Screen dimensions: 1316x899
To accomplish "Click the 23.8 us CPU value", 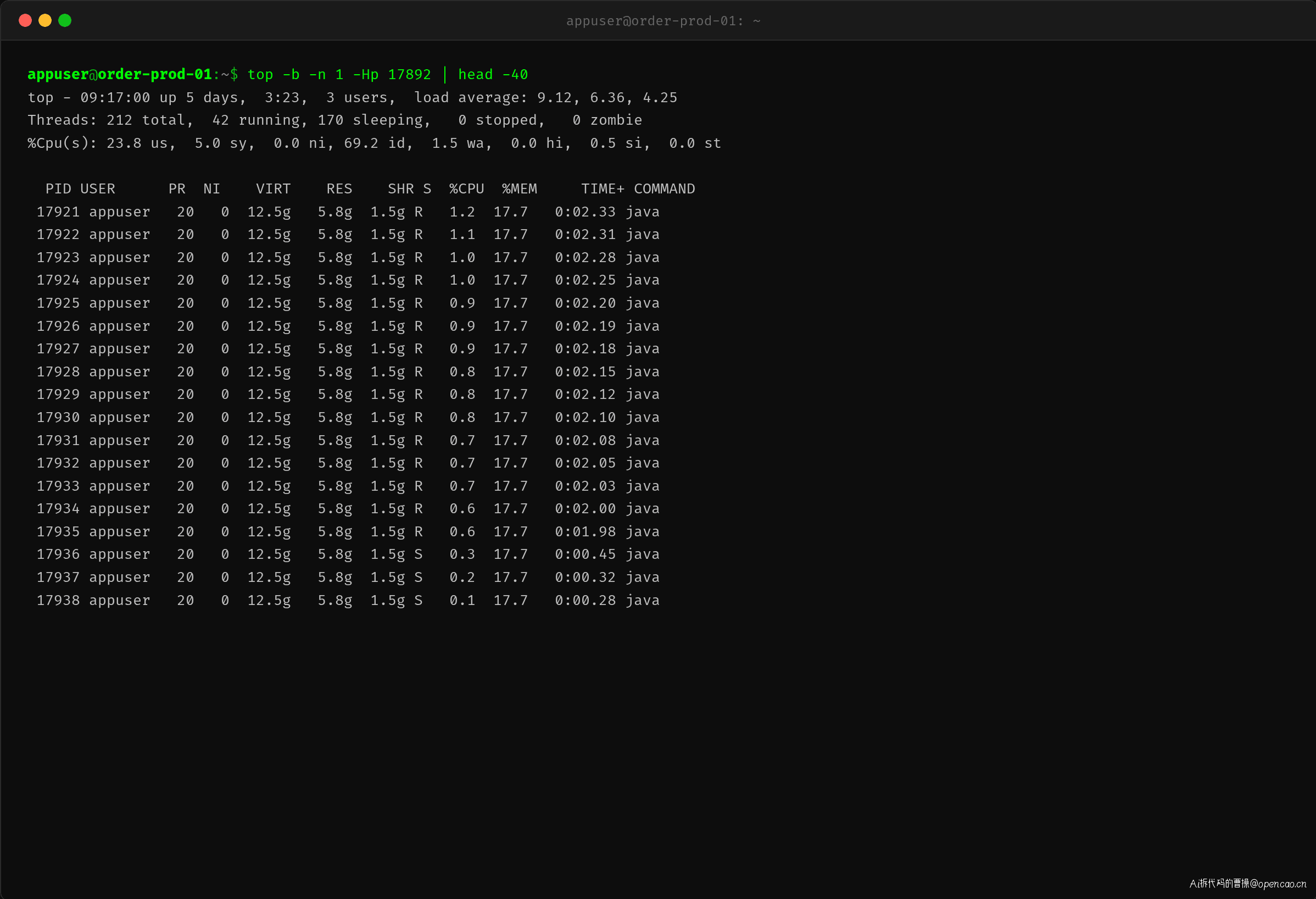I will point(137,143).
